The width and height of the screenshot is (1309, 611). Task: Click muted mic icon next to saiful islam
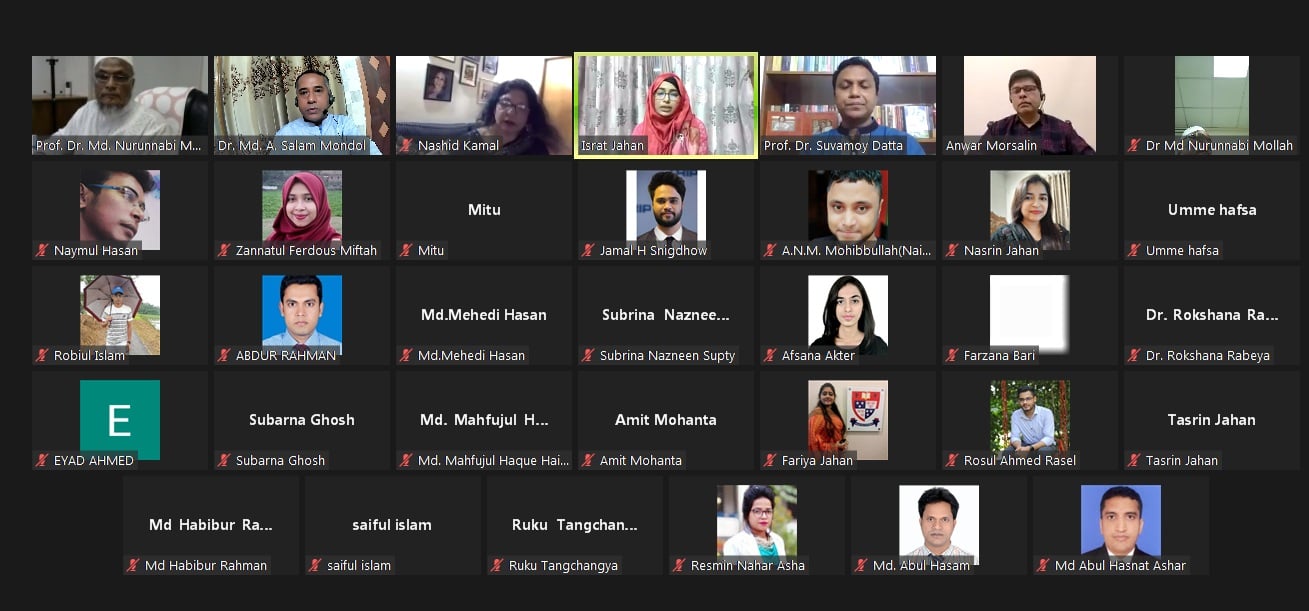pyautogui.click(x=315, y=566)
